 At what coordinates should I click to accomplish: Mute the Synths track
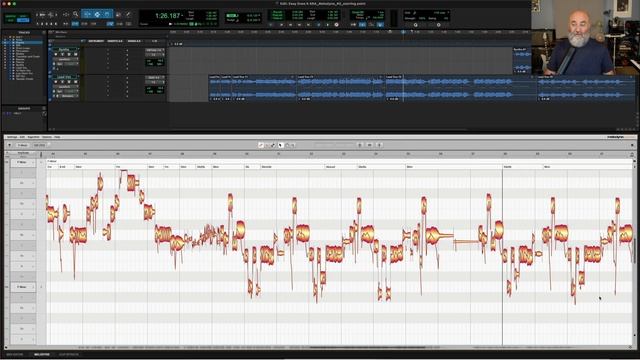(76, 54)
